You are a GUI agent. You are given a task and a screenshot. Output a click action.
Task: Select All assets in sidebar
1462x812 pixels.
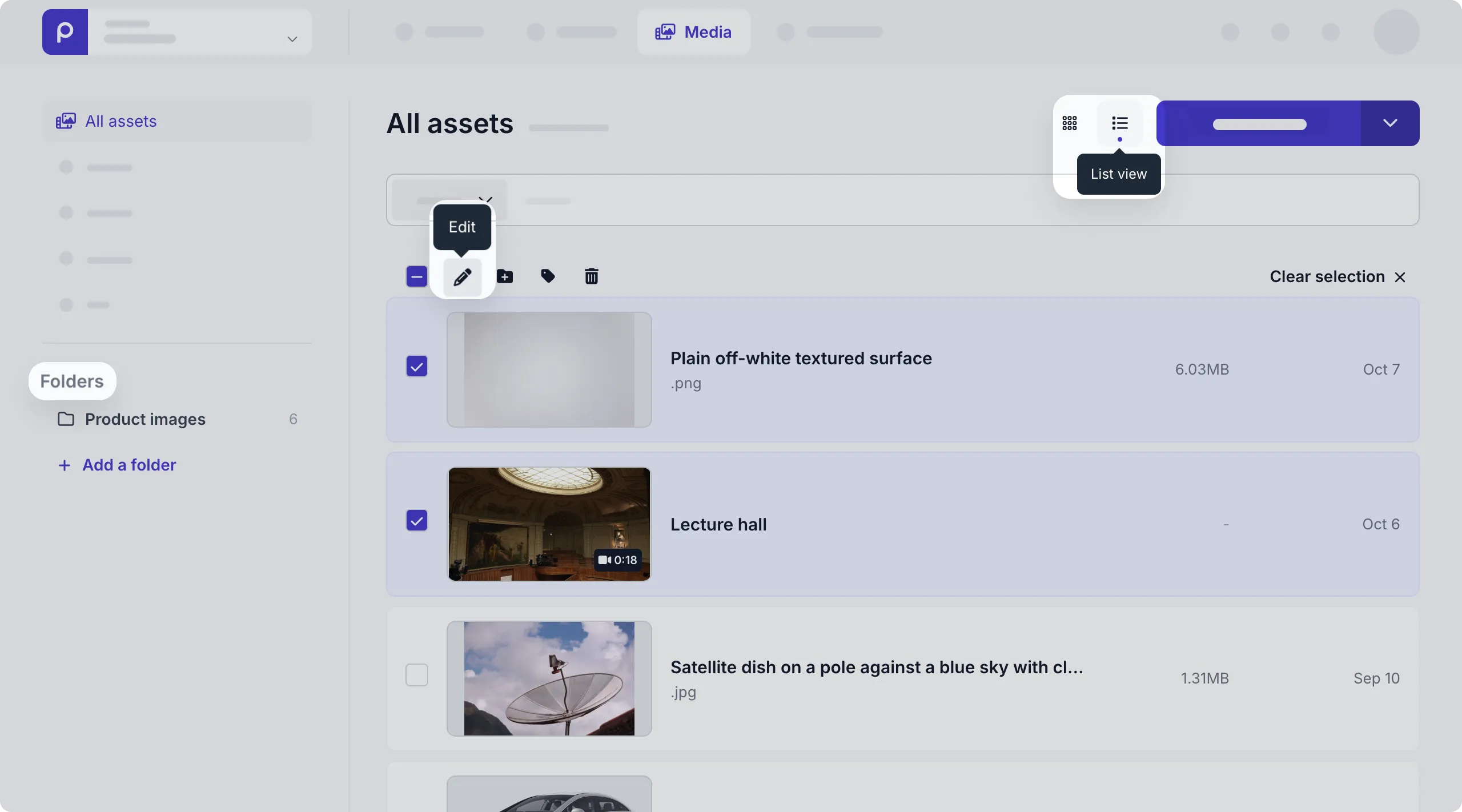point(178,121)
